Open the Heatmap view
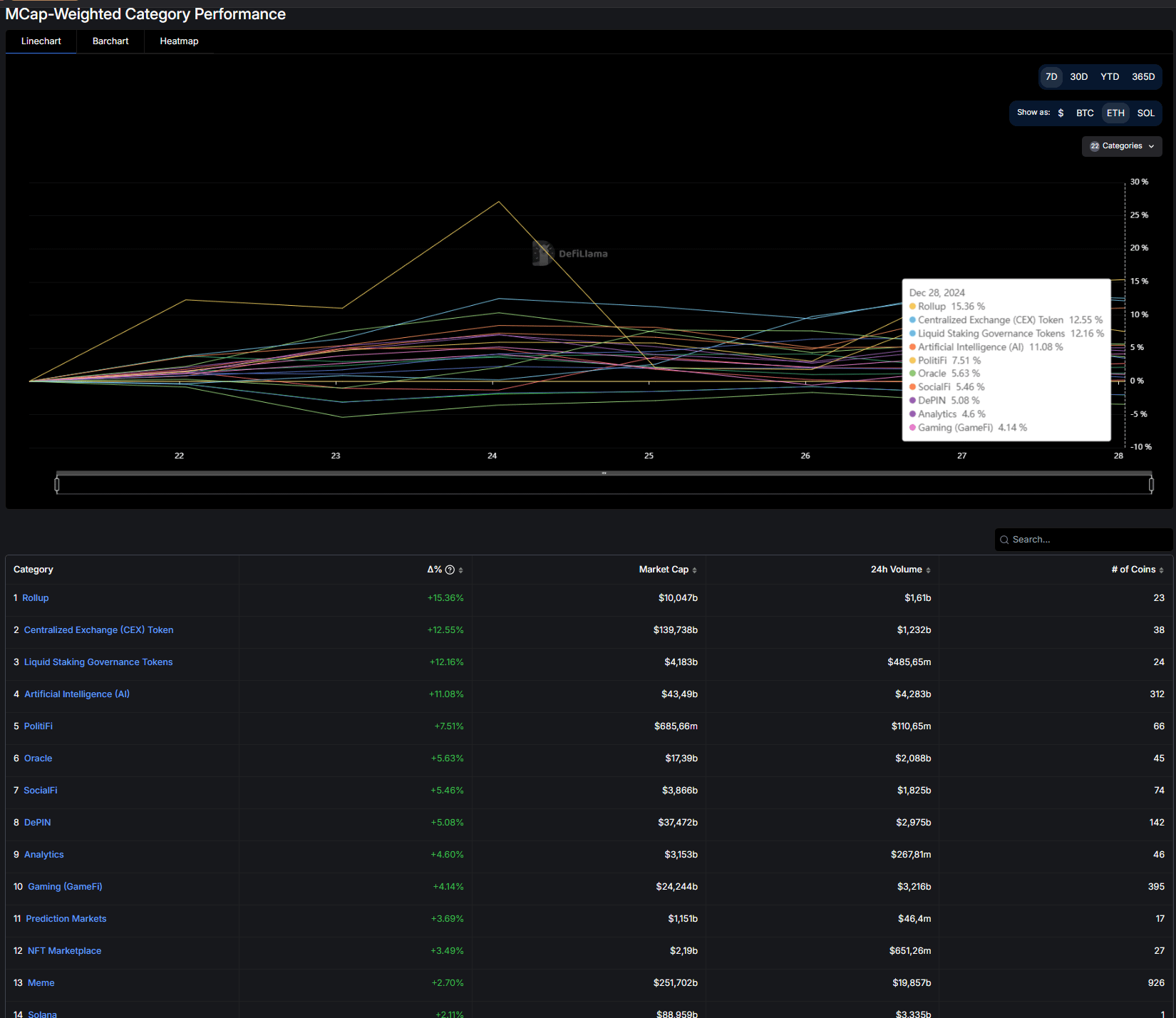The image size is (1176, 1018). point(178,41)
